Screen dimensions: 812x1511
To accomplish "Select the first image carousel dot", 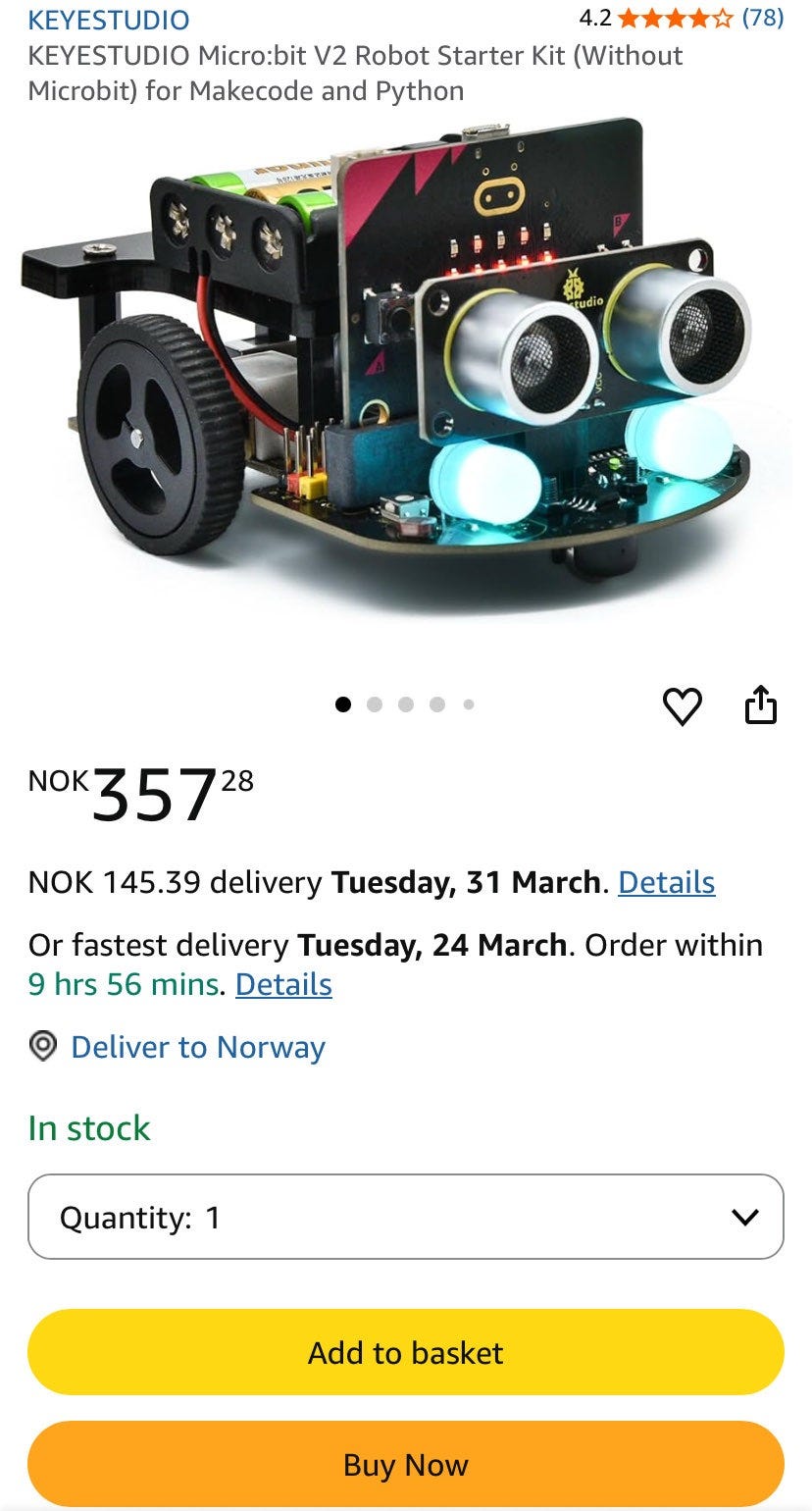I will 343,704.
